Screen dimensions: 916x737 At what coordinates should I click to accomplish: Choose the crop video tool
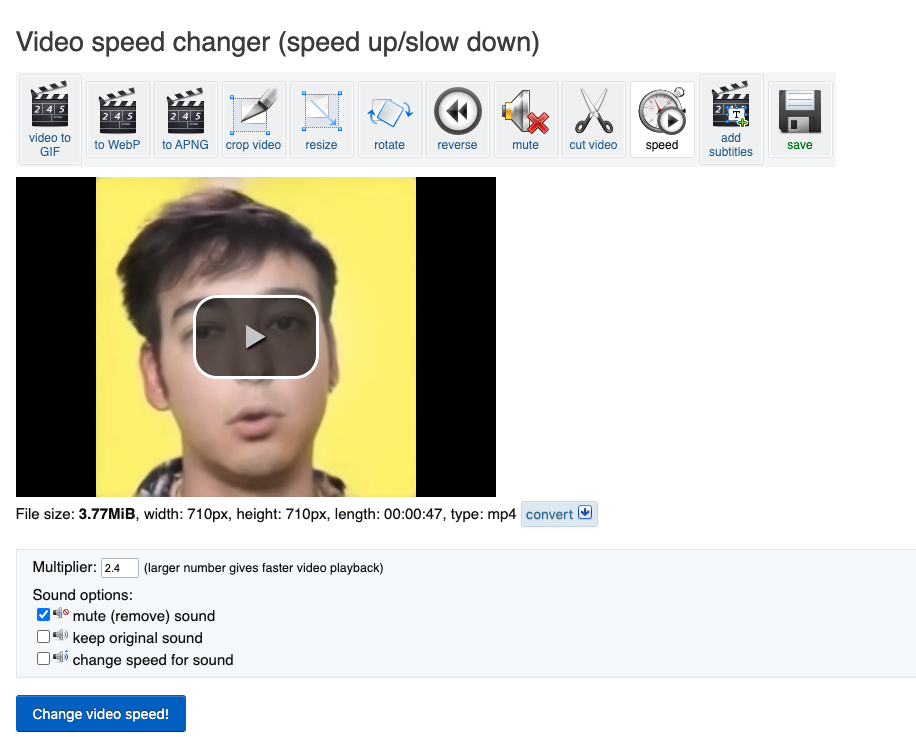coord(253,119)
